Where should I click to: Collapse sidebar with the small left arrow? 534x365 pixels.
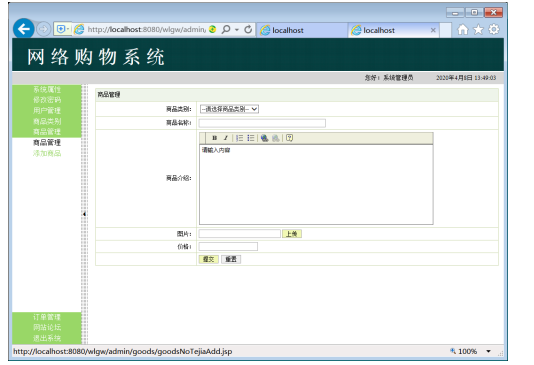tap(84, 214)
